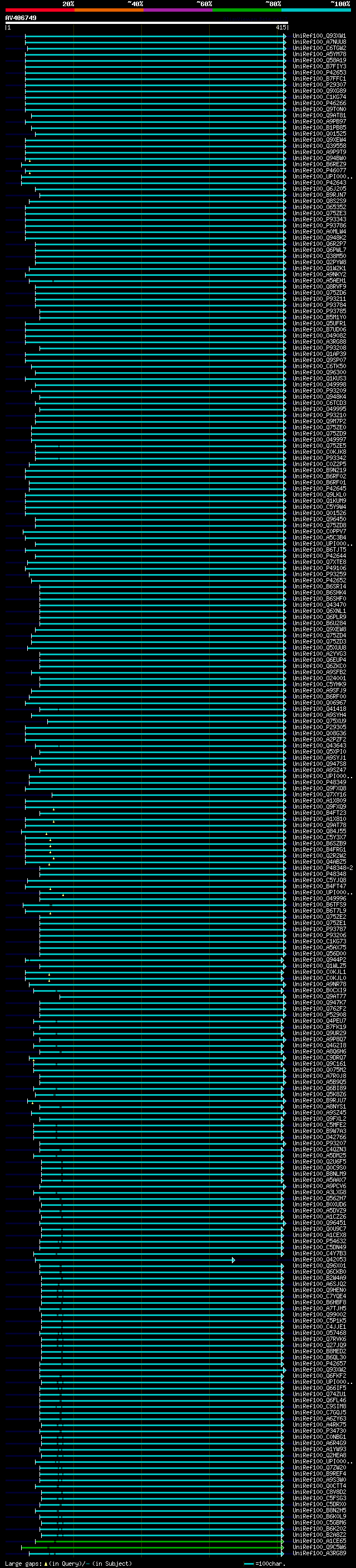Click the green alignment bar for UniRef100_Q9C5W6

click(x=152, y=1547)
